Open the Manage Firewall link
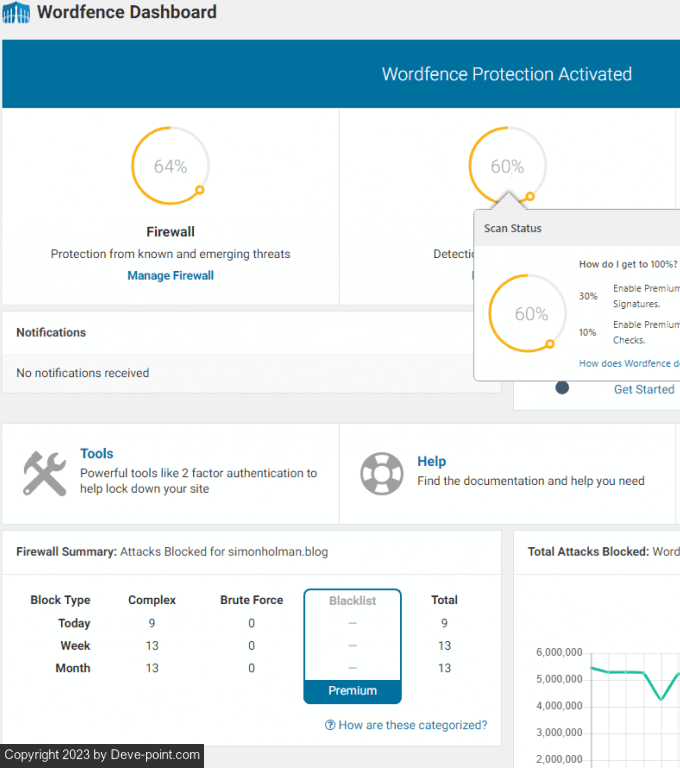680x768 pixels. pos(170,275)
